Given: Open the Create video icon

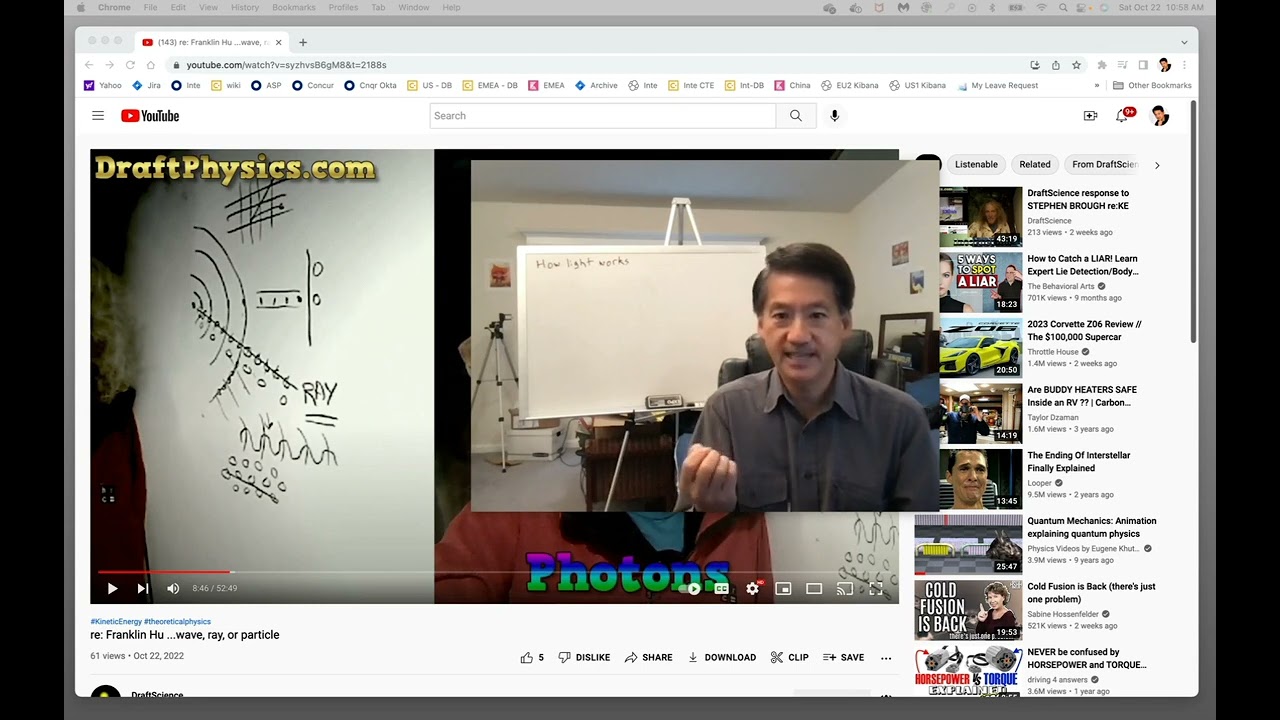Looking at the screenshot, I should 1090,116.
